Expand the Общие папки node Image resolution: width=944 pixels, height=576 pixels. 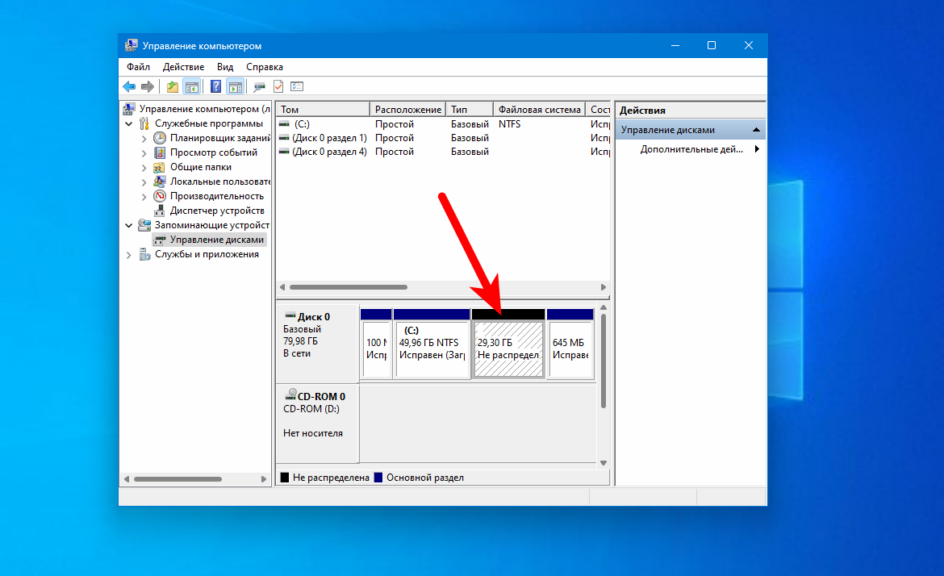pyautogui.click(x=144, y=168)
